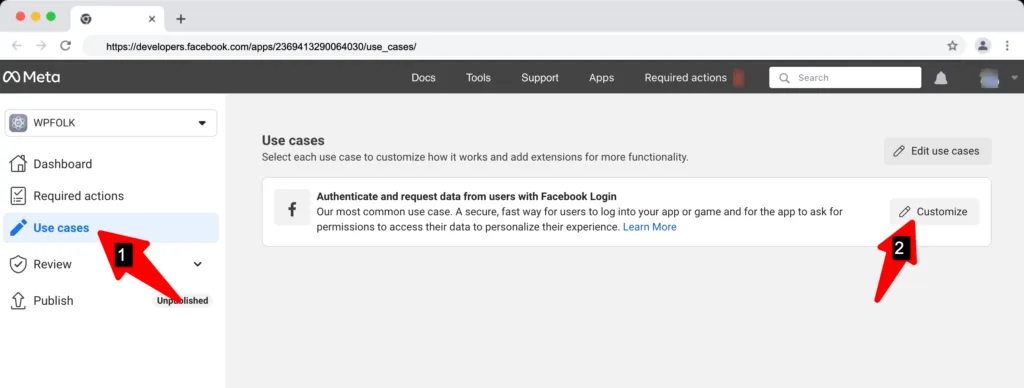Click the "Use cases" page heading
Viewport: 1024px width, 388px height.
293,140
